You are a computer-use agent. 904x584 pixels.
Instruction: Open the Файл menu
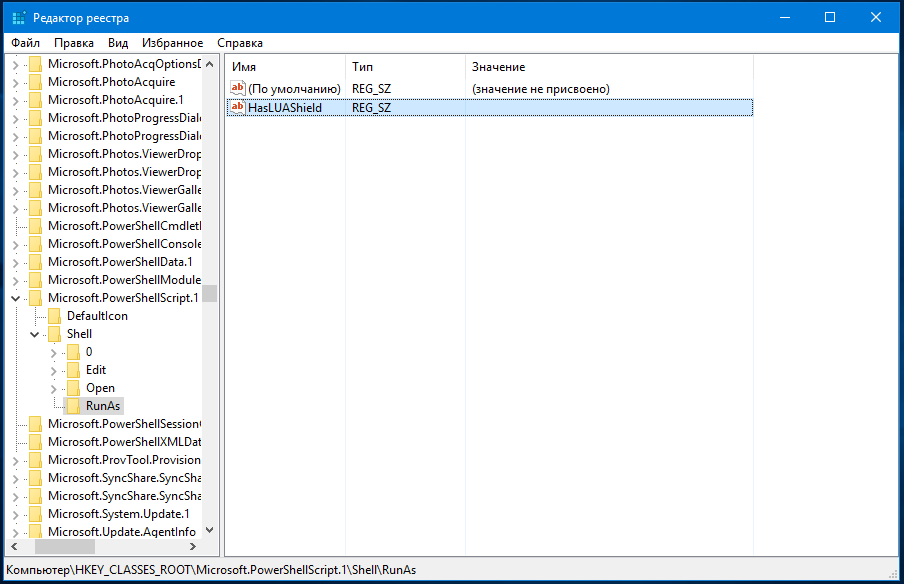pos(25,43)
